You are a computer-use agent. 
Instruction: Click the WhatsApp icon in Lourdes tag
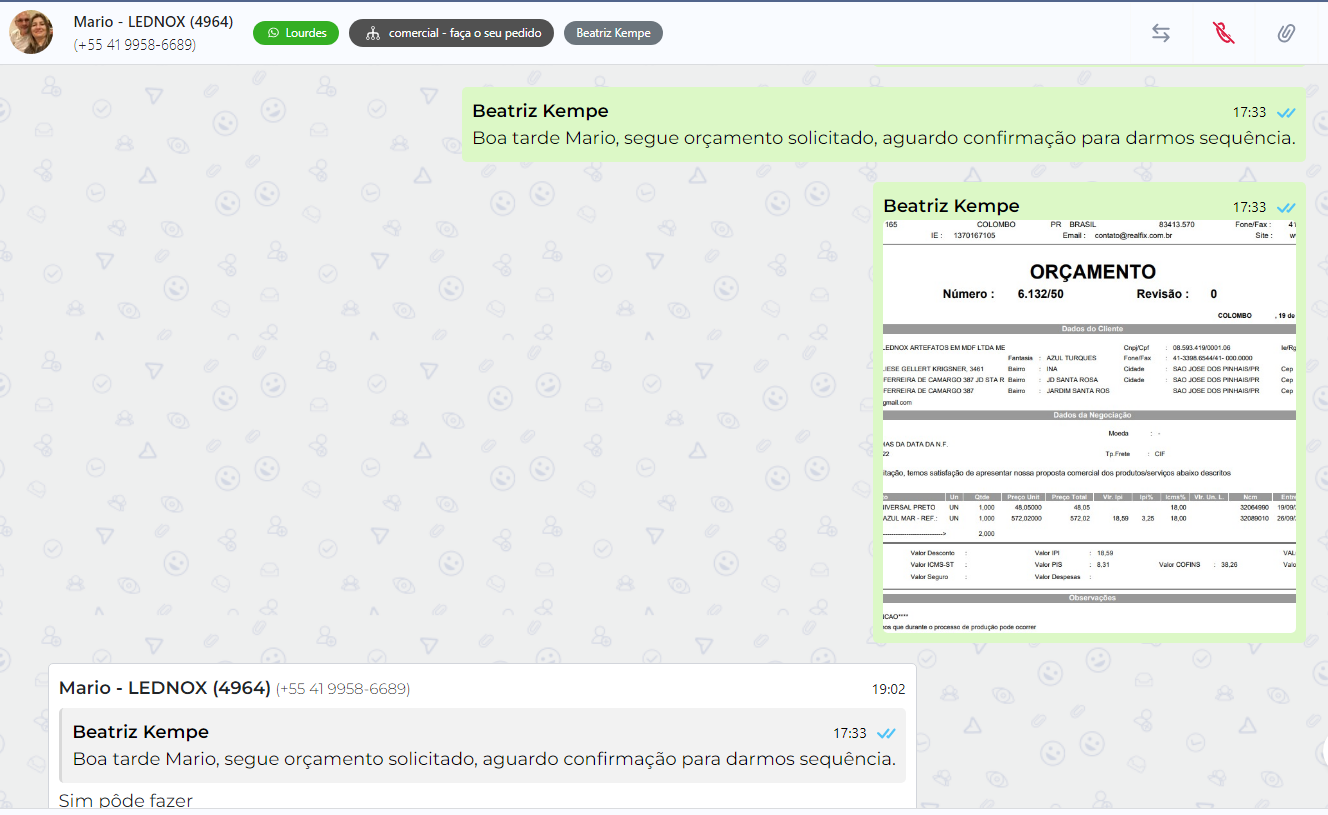pyautogui.click(x=273, y=33)
